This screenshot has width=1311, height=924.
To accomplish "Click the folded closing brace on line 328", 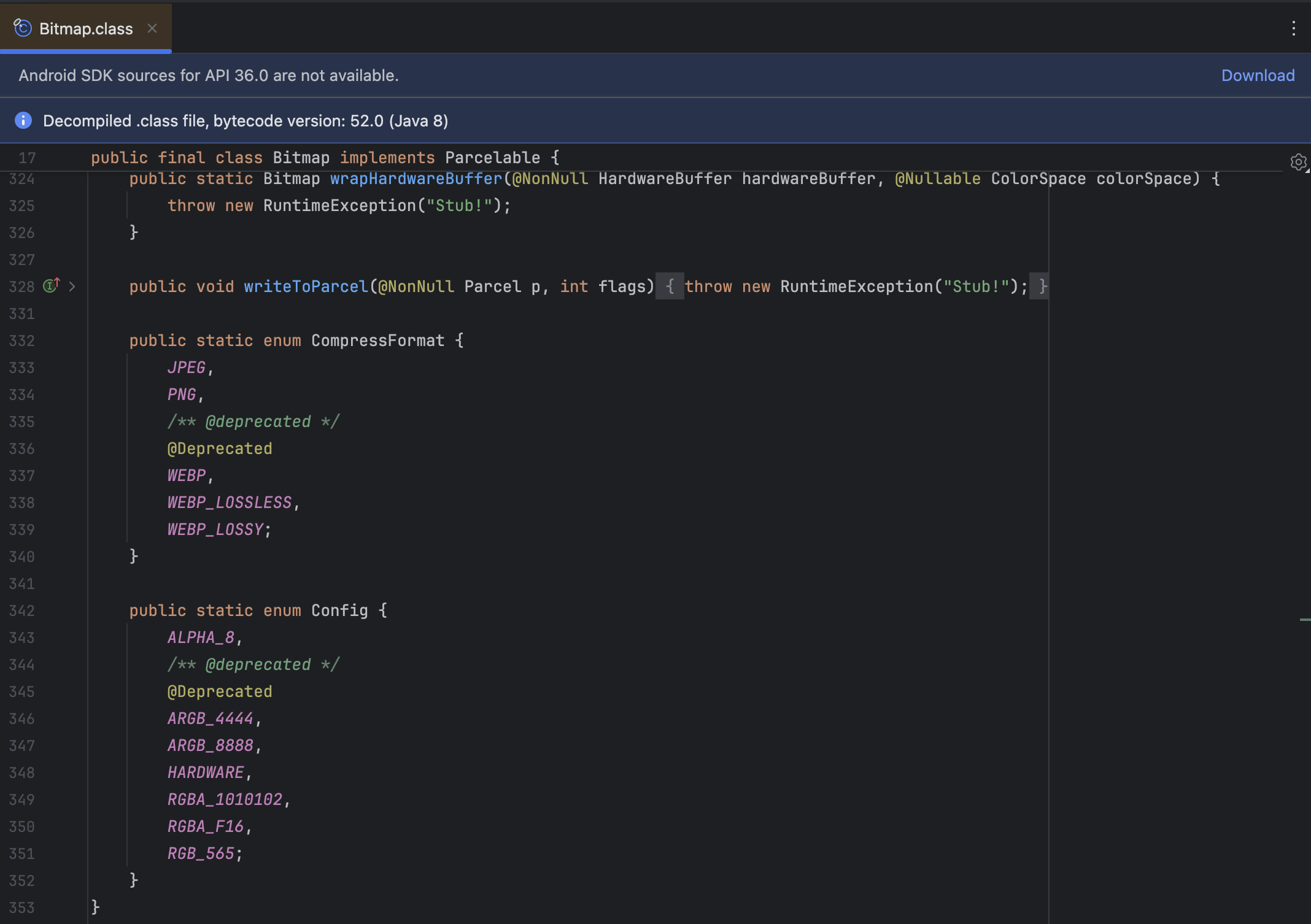I will [x=1042, y=287].
